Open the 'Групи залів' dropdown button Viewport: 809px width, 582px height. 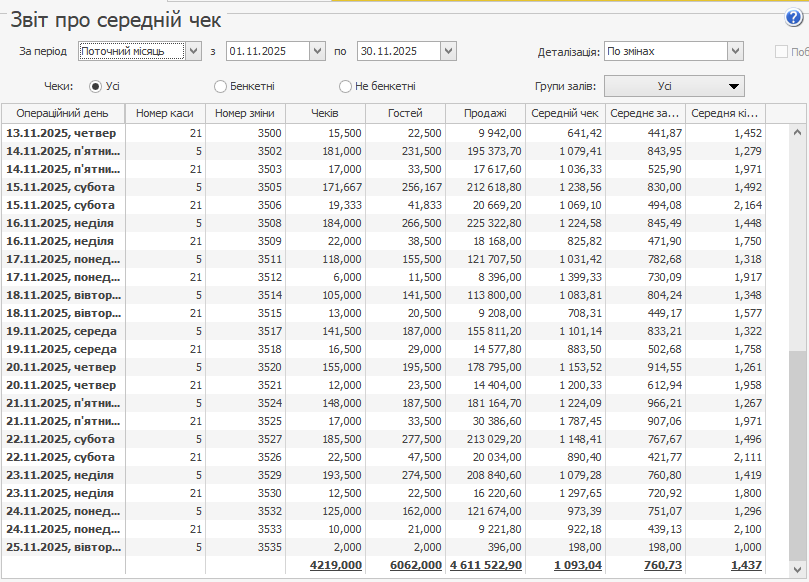[x=675, y=87]
